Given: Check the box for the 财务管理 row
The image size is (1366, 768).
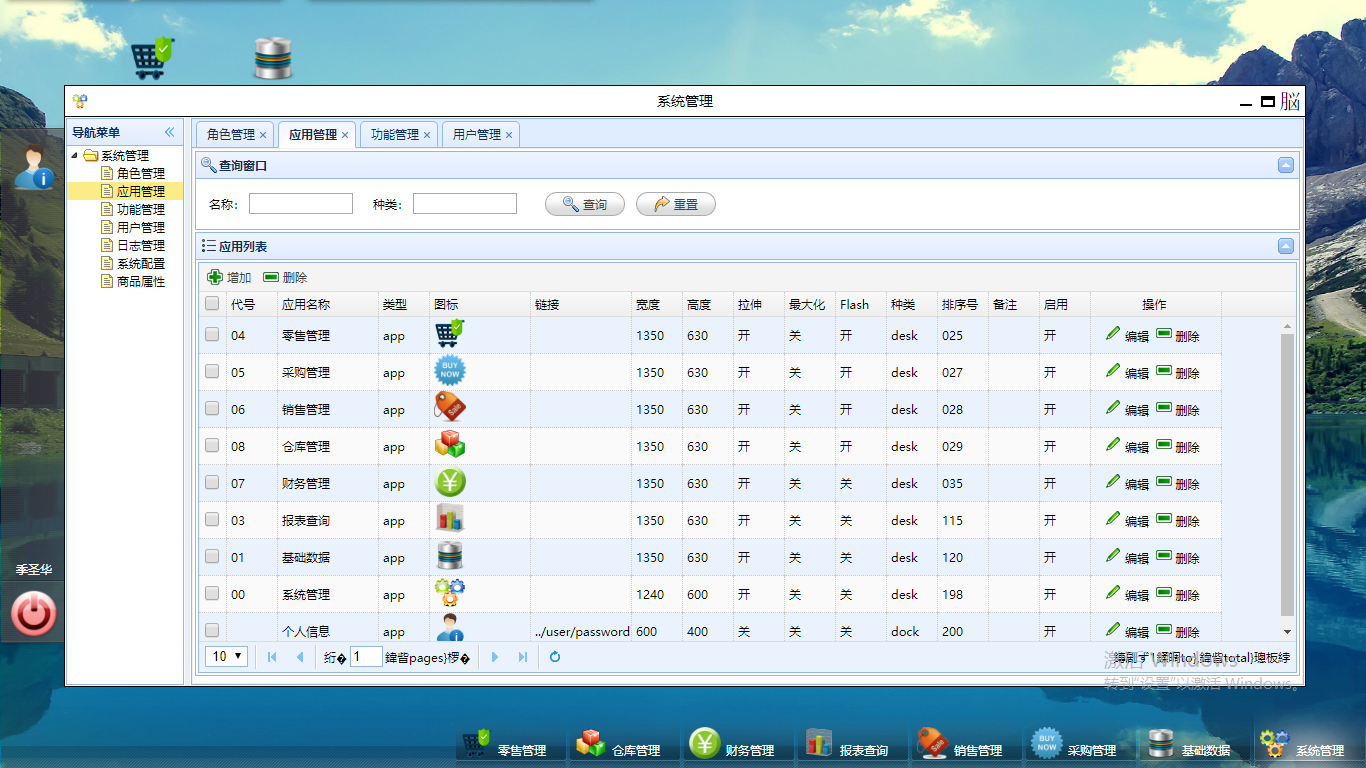Looking at the screenshot, I should click(x=212, y=482).
